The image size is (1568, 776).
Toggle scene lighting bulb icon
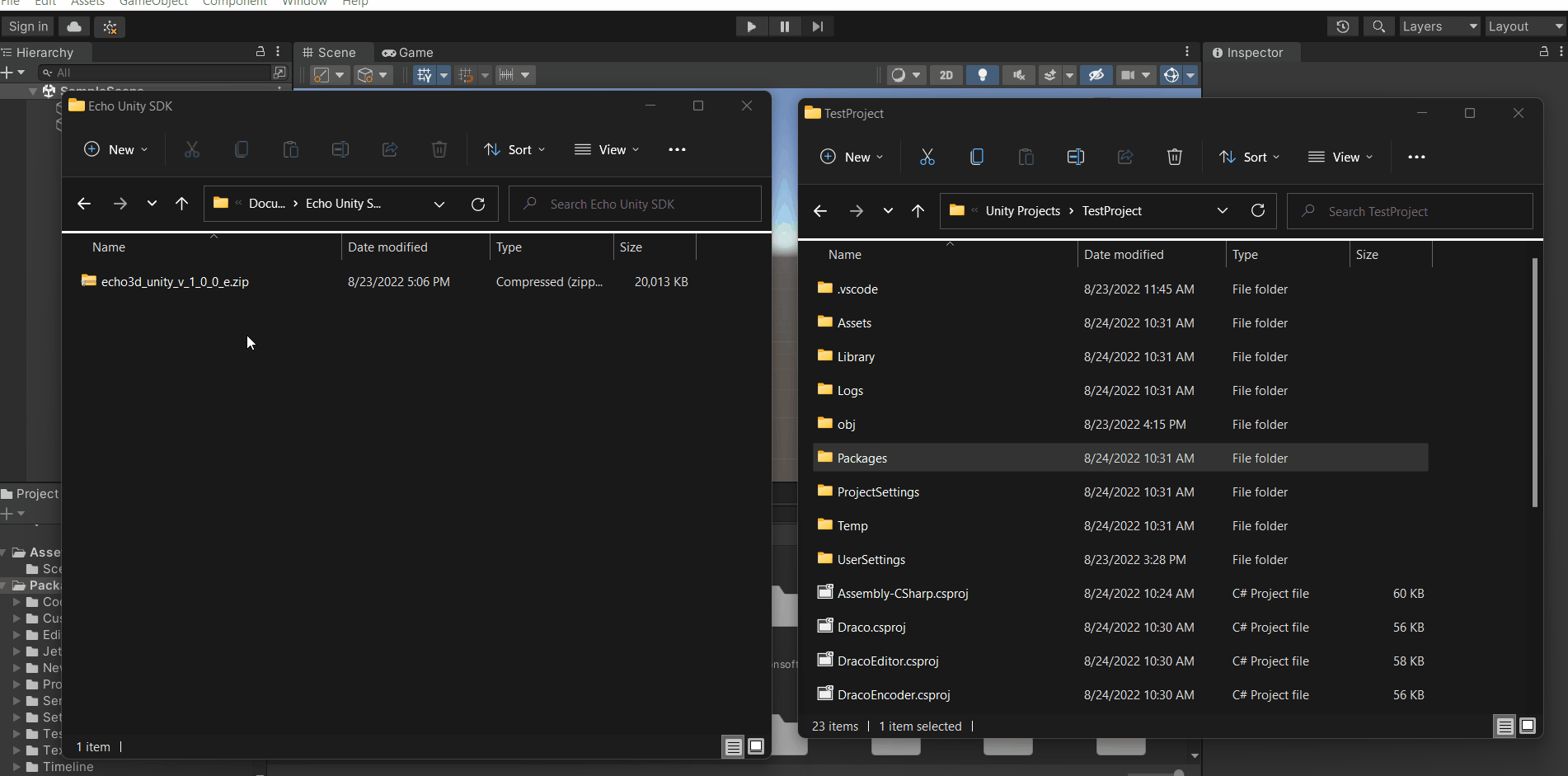(x=983, y=75)
